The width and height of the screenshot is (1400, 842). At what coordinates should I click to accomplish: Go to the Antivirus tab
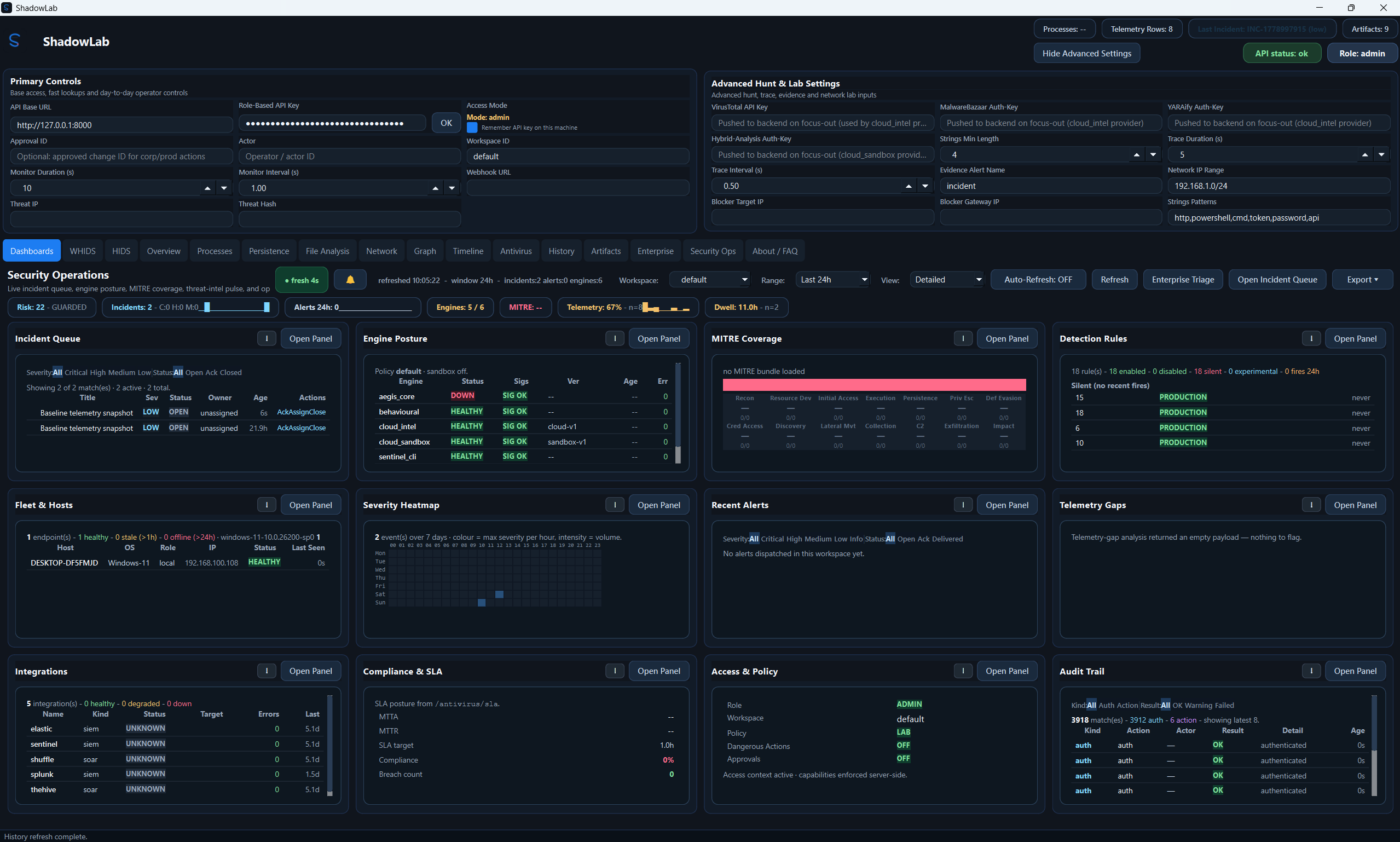pyautogui.click(x=516, y=251)
